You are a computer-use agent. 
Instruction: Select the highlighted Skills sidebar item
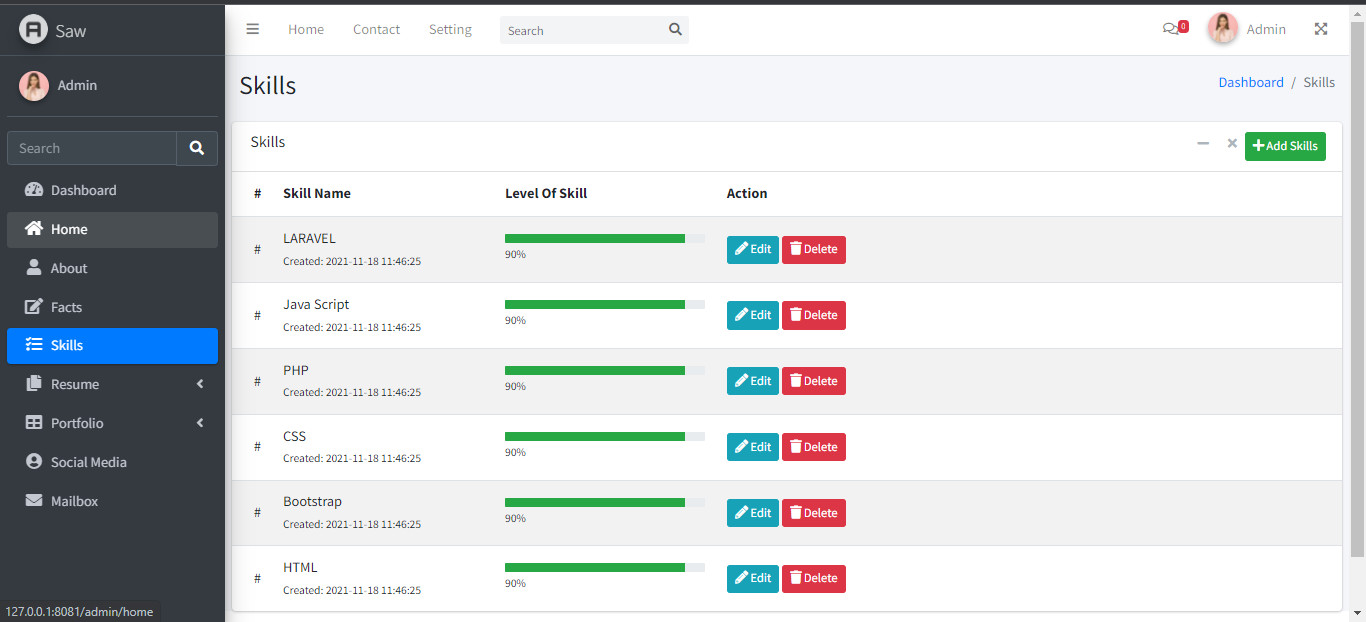(112, 345)
